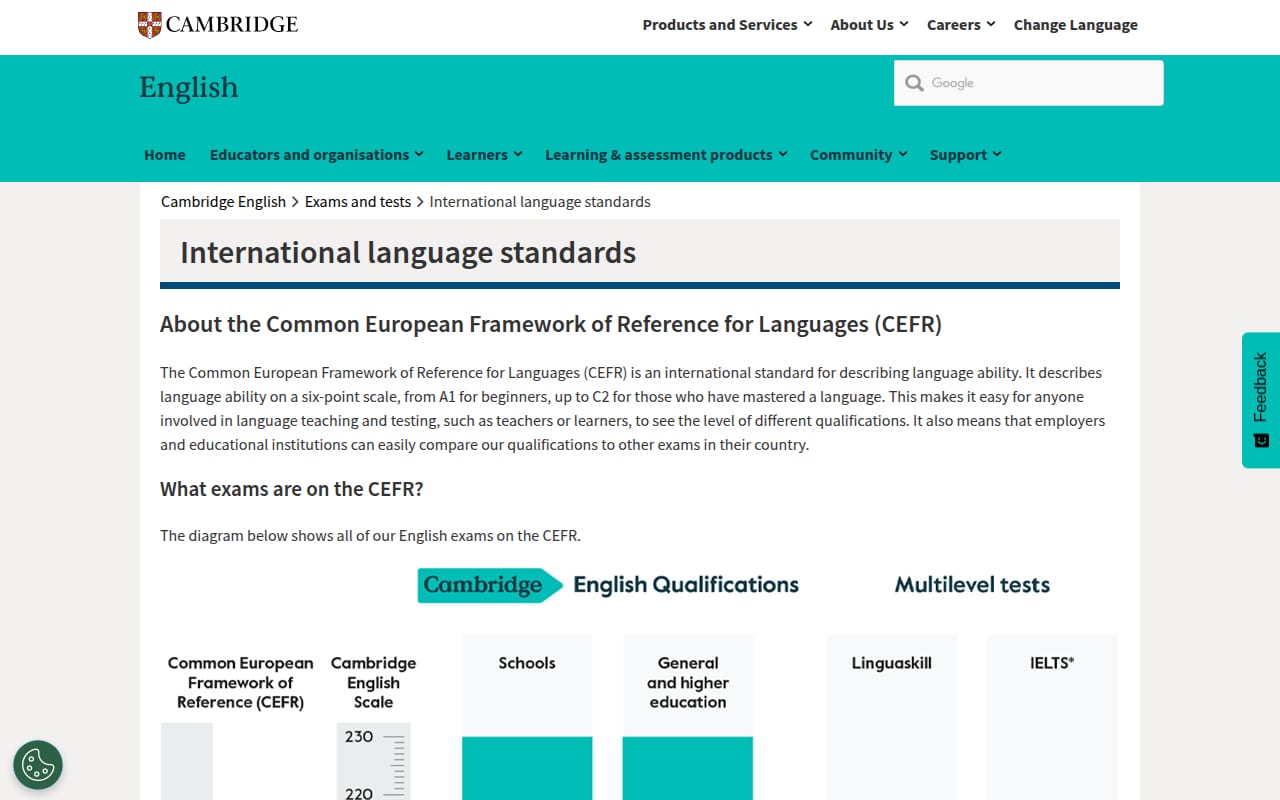Image resolution: width=1280 pixels, height=800 pixels.
Task: Click the 'What exams are on the CEFR?' heading
Action: (x=292, y=489)
